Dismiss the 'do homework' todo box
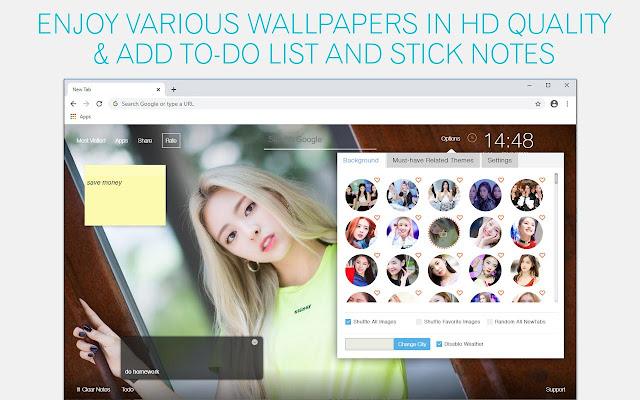The width and height of the screenshot is (640, 400). coord(255,342)
